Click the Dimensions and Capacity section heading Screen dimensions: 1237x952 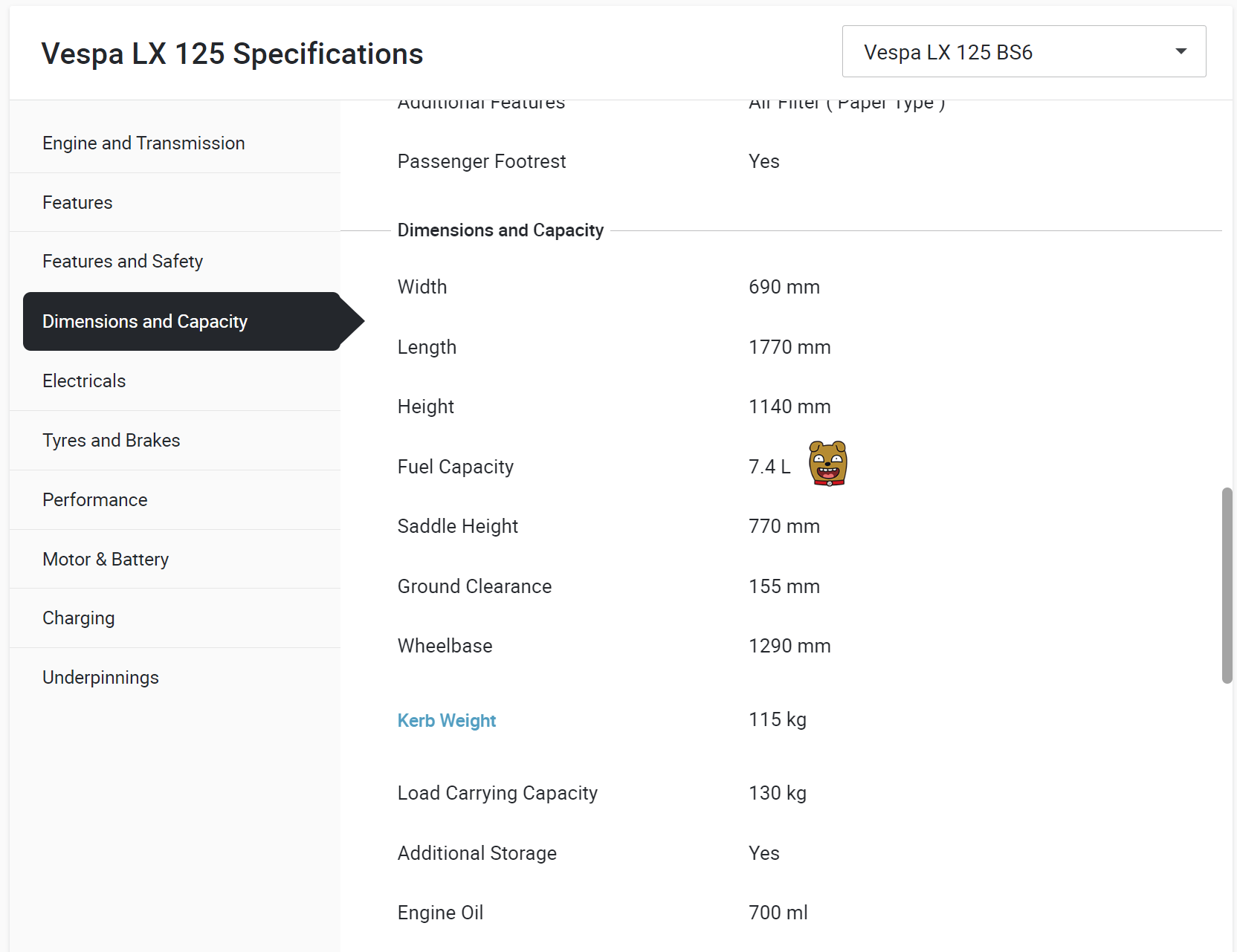pyautogui.click(x=500, y=230)
